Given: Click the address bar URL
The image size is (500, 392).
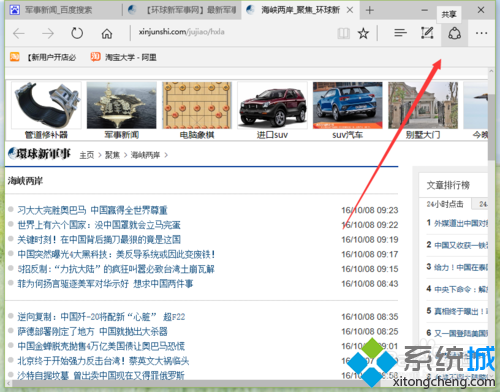Looking at the screenshot, I should click(182, 32).
